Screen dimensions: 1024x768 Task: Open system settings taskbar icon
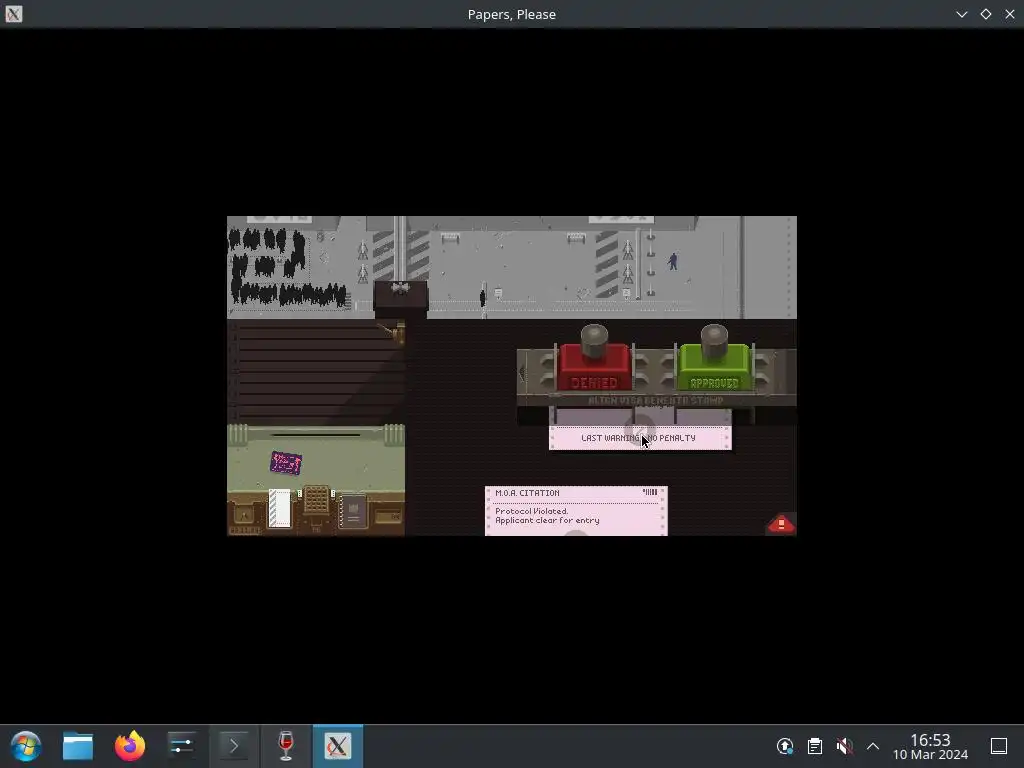[182, 746]
